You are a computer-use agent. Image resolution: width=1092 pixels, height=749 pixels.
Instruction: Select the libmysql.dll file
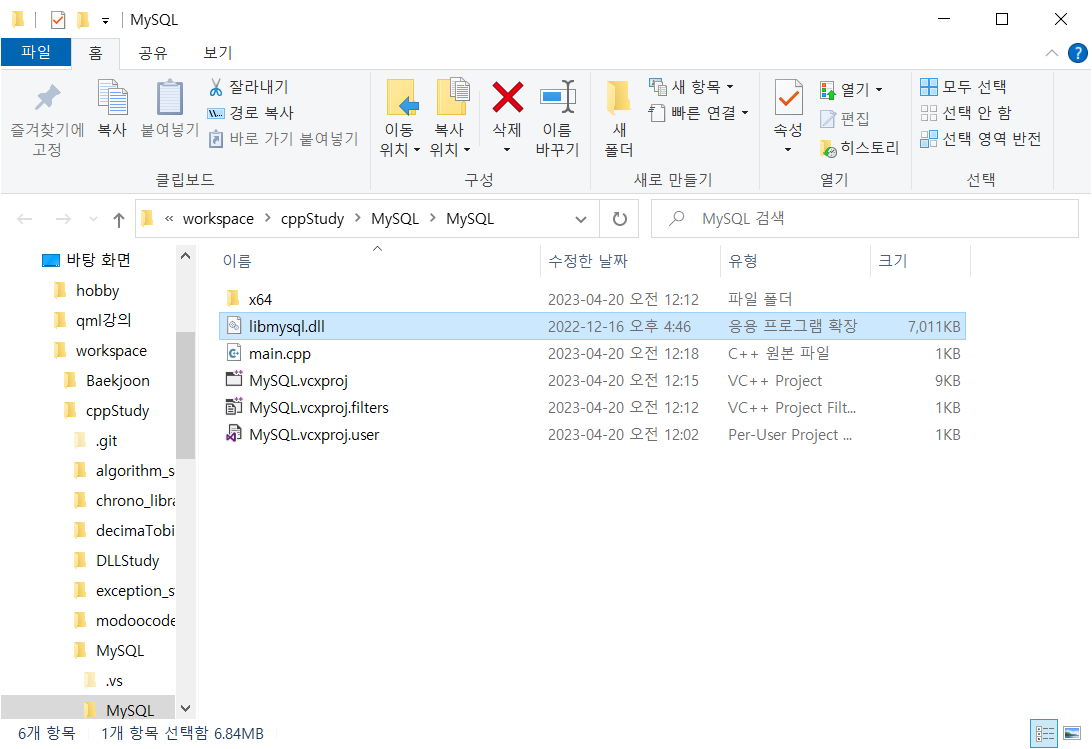click(x=592, y=326)
